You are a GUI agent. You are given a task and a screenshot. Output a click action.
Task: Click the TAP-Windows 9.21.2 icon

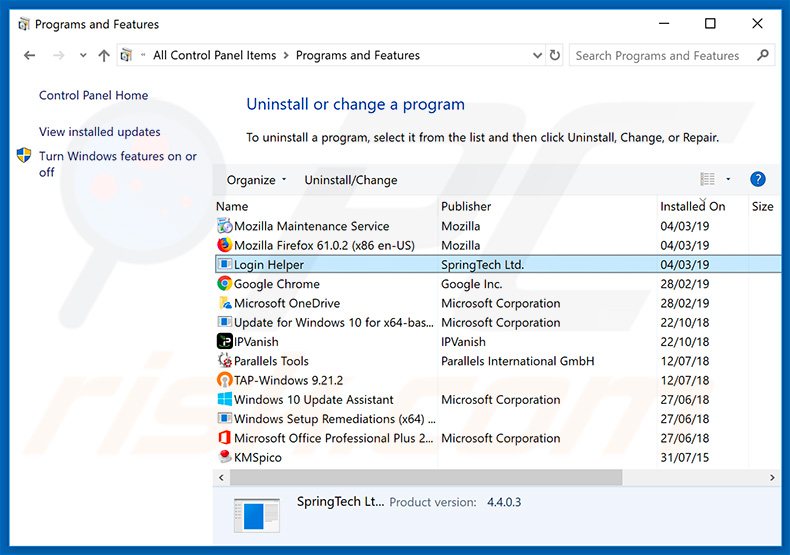225,379
